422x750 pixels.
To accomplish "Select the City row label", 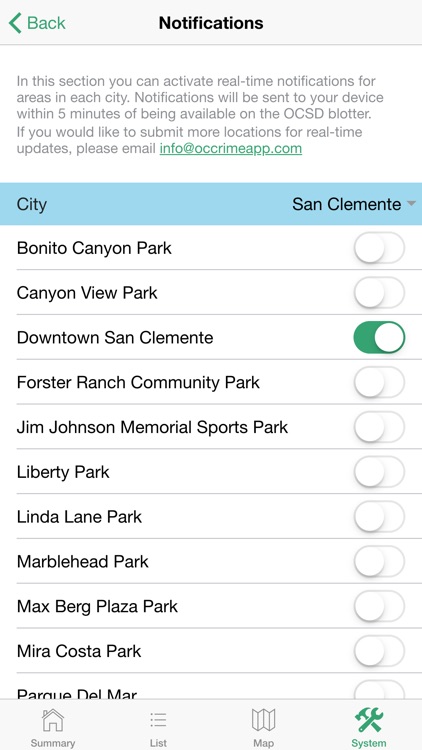I will click(x=32, y=204).
